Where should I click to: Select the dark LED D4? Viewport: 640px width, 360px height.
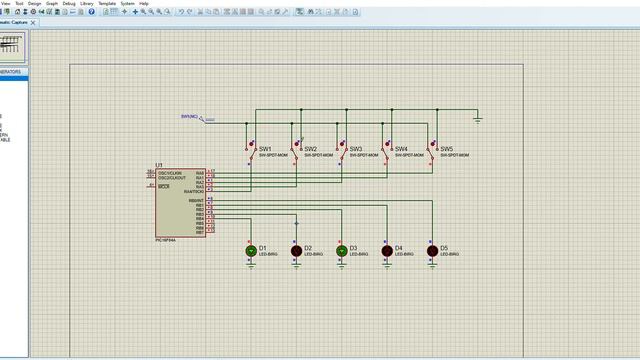click(x=387, y=251)
